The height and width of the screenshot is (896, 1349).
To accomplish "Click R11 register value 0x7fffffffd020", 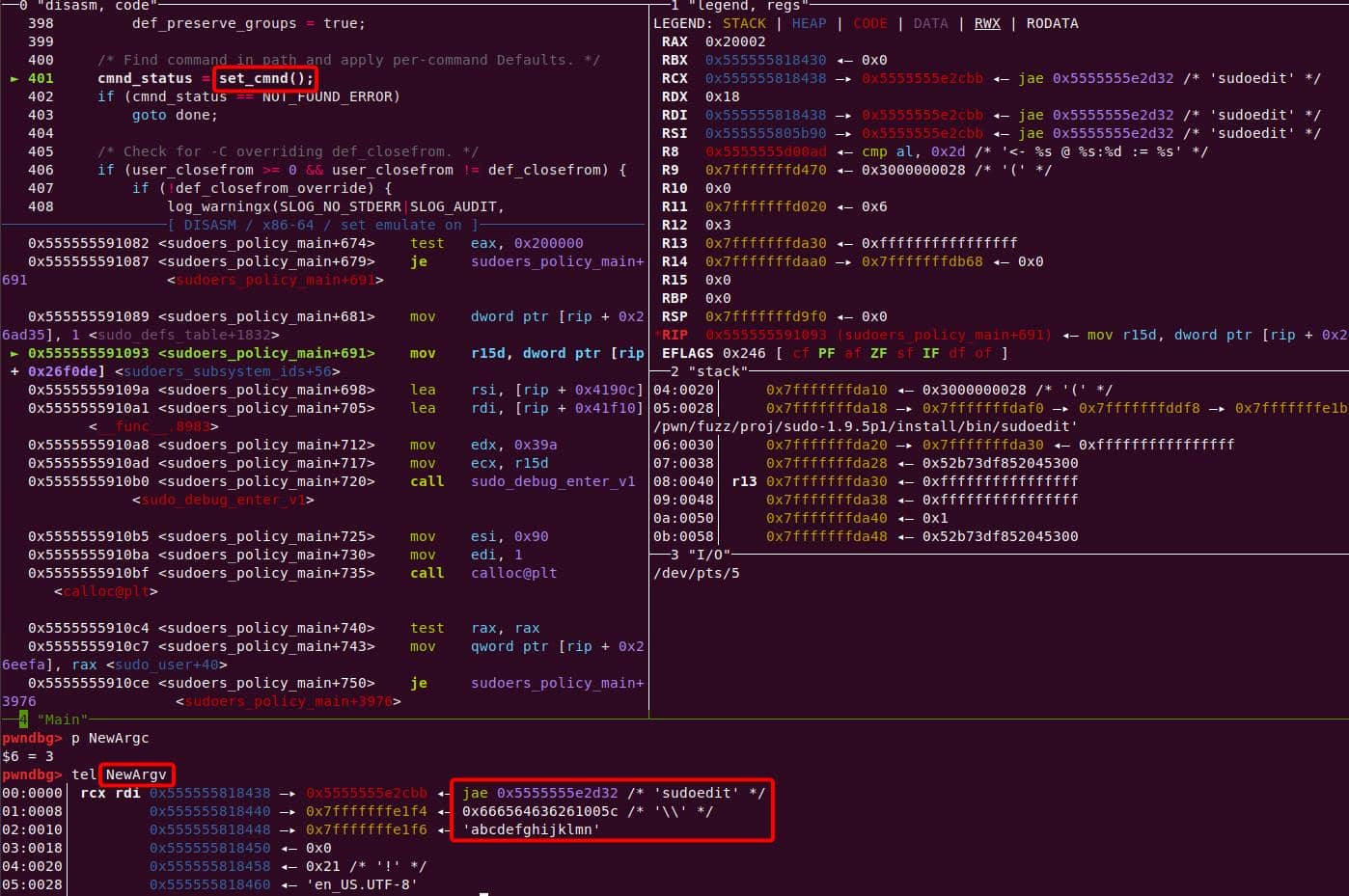I will [765, 206].
